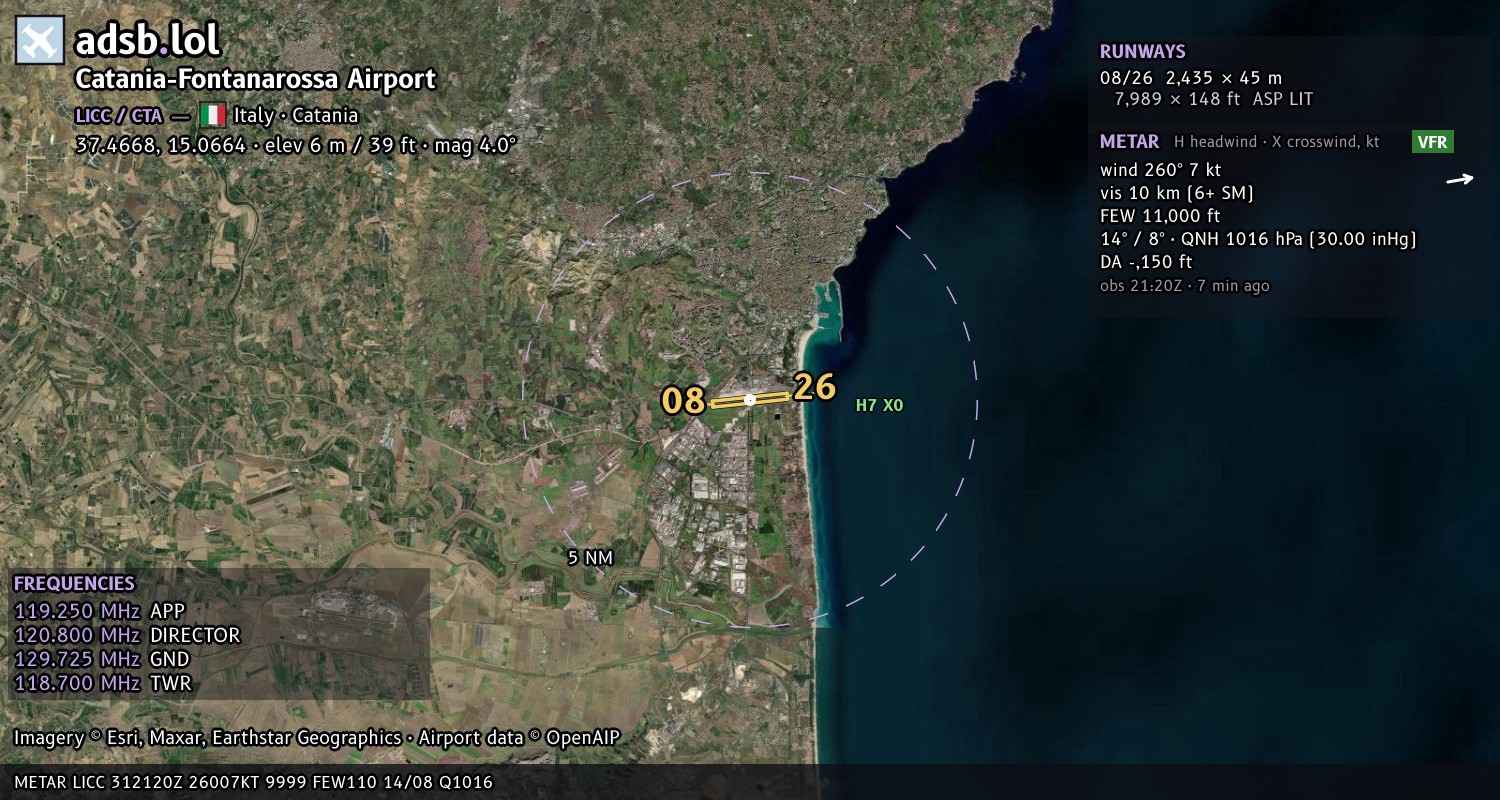This screenshot has width=1500, height=800.
Task: Click the vis 10 km (6+ SM) line
Action: (x=1177, y=193)
